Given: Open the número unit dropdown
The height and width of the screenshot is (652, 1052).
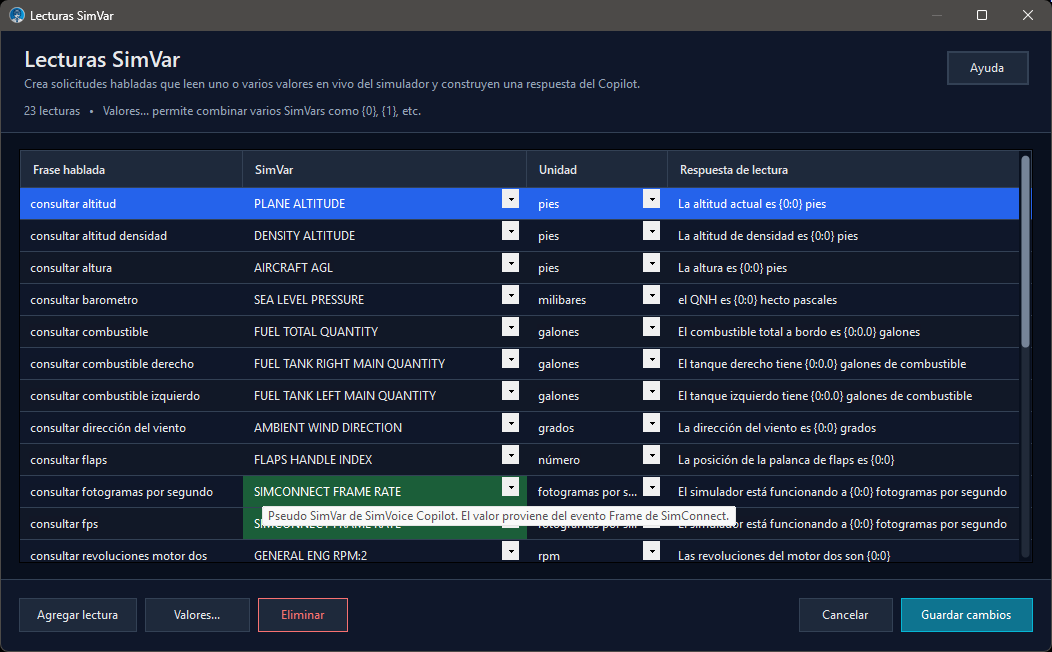Looking at the screenshot, I should click(x=651, y=455).
